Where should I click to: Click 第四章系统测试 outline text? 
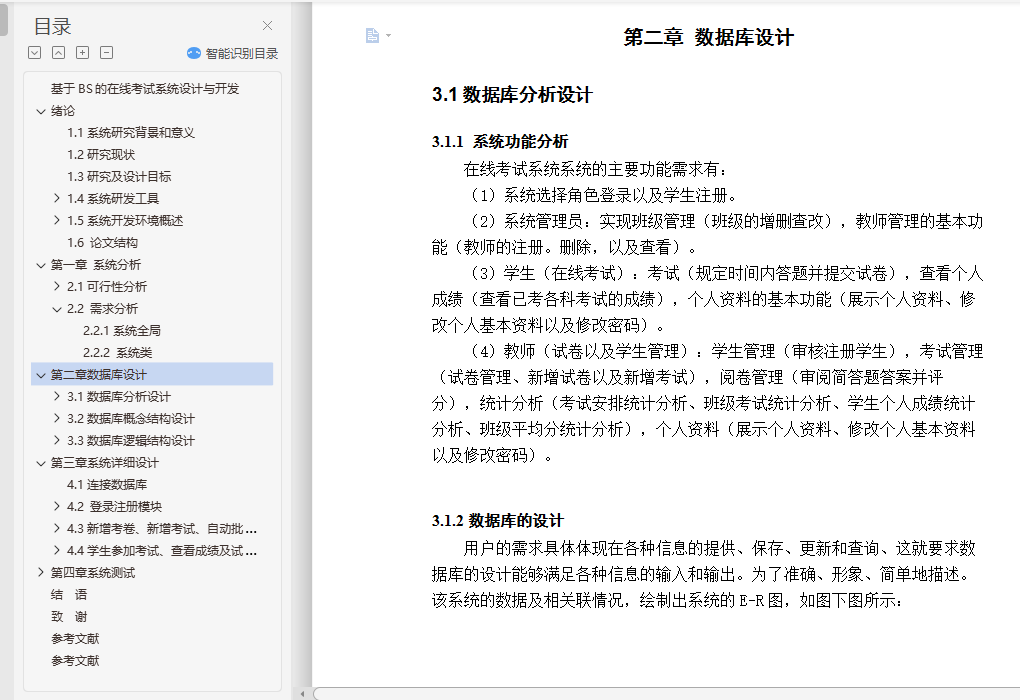click(93, 572)
